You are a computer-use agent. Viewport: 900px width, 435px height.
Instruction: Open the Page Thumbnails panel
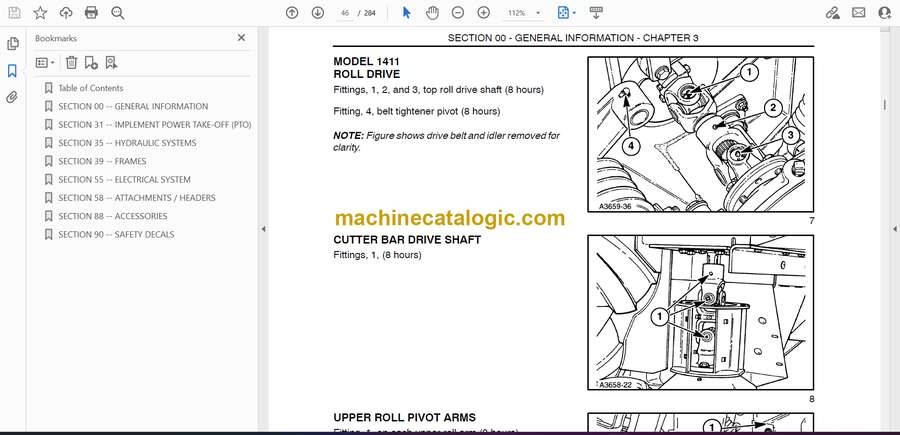click(x=13, y=44)
